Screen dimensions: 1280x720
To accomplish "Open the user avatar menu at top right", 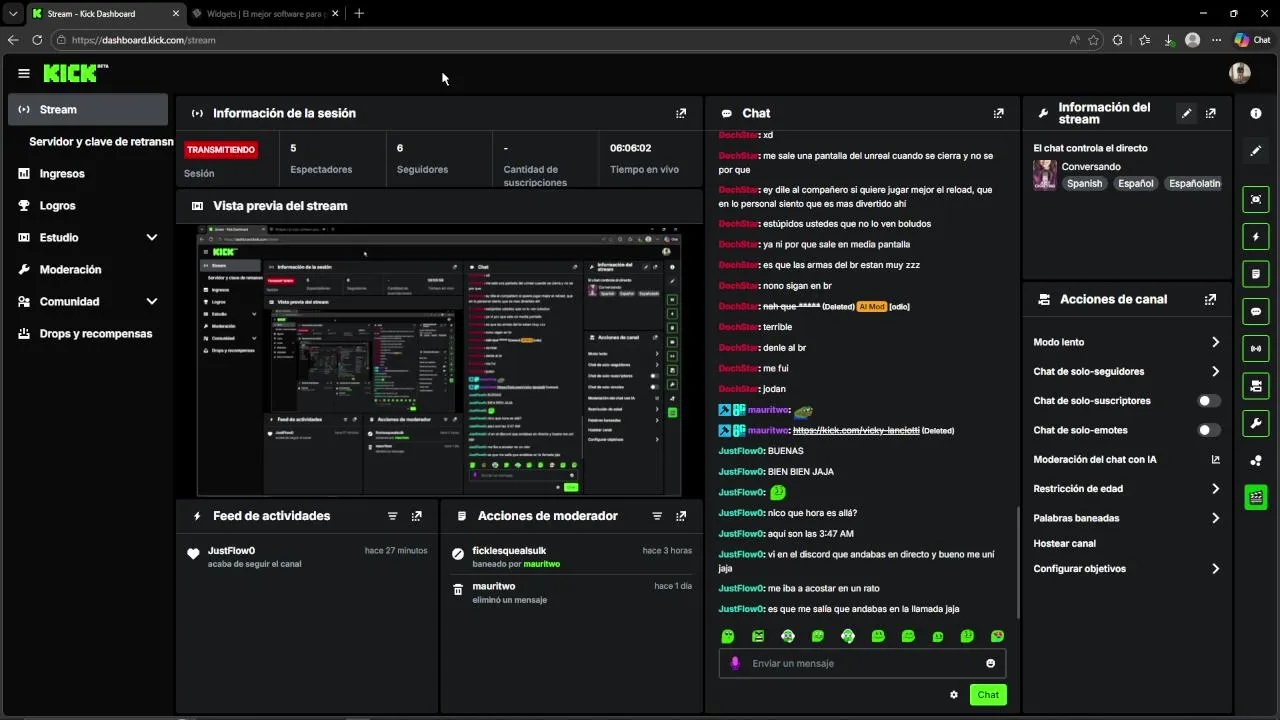I will [1240, 73].
